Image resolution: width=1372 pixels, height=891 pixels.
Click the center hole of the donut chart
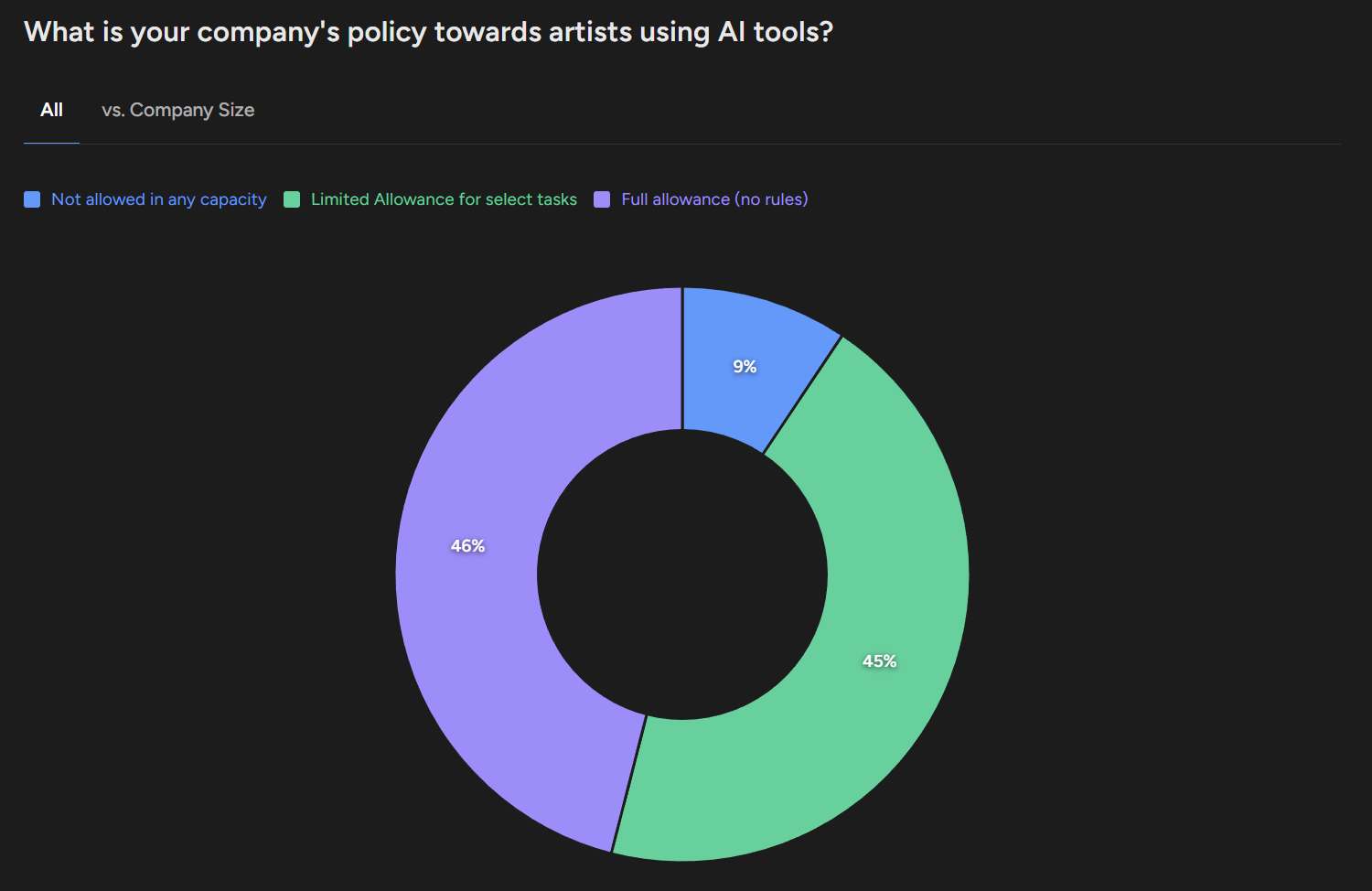pyautogui.click(x=682, y=574)
